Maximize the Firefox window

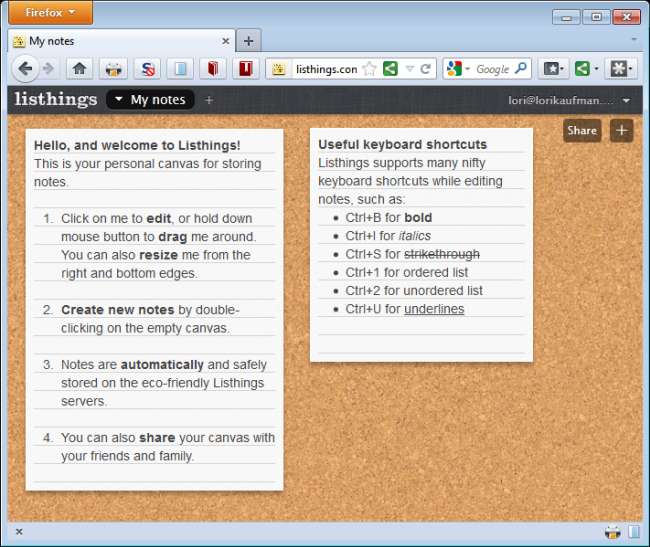point(596,17)
